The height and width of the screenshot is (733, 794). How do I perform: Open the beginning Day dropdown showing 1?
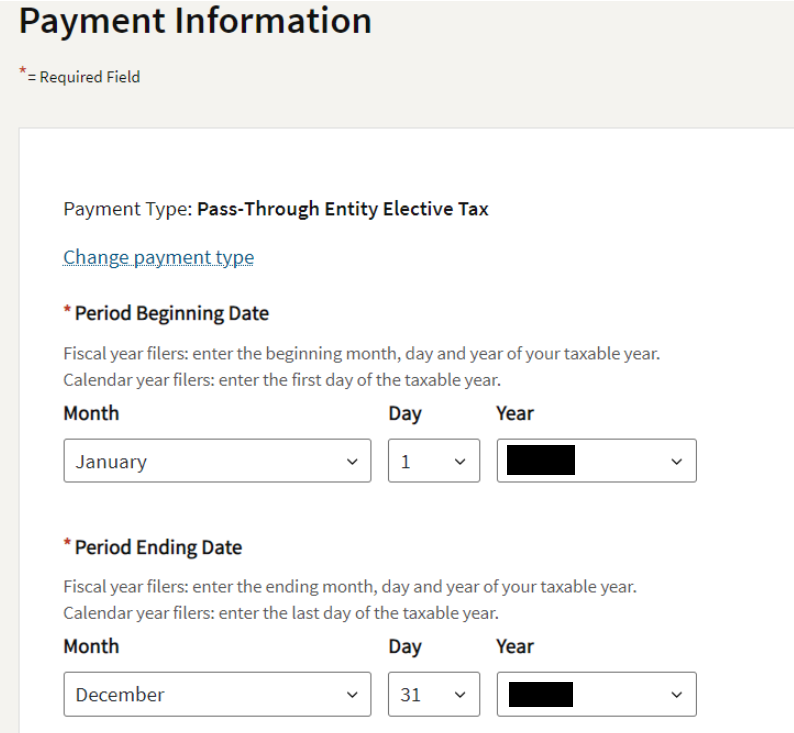click(x=433, y=461)
